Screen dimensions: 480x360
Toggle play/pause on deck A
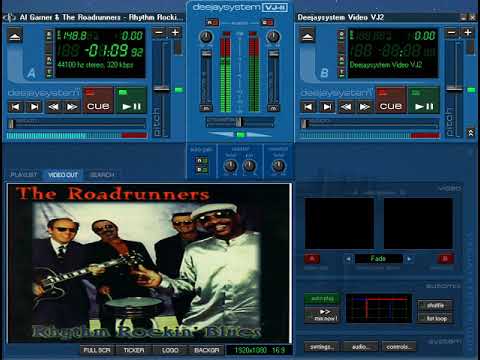pyautogui.click(x=131, y=100)
